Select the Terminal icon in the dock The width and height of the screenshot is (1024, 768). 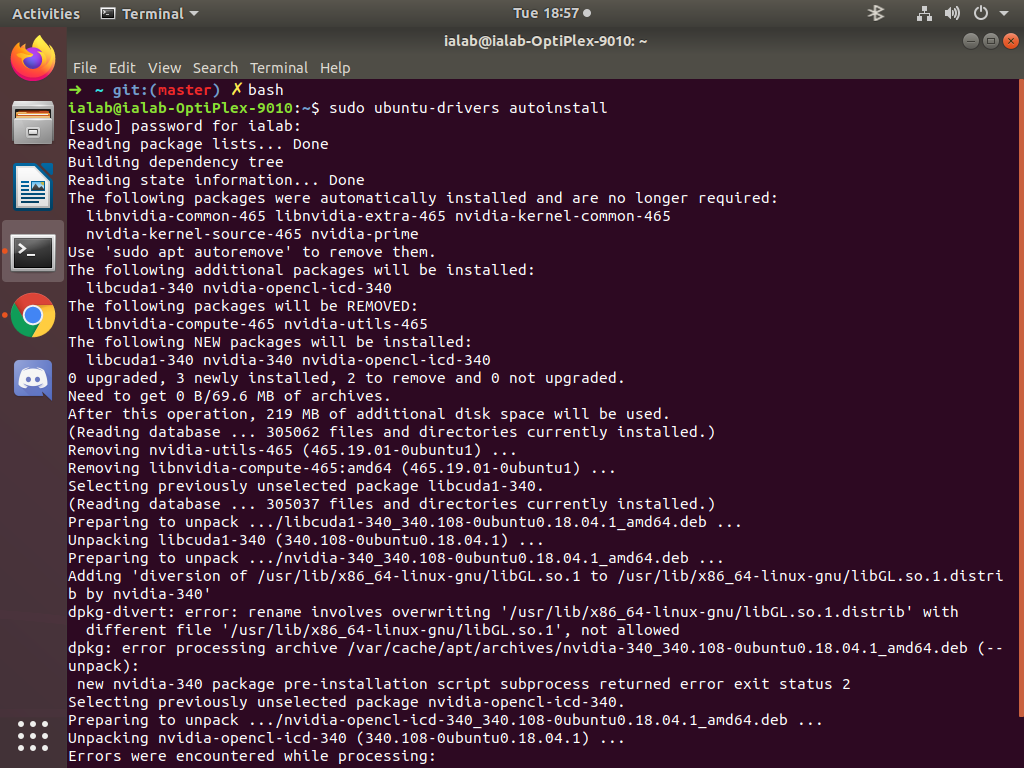pos(31,252)
